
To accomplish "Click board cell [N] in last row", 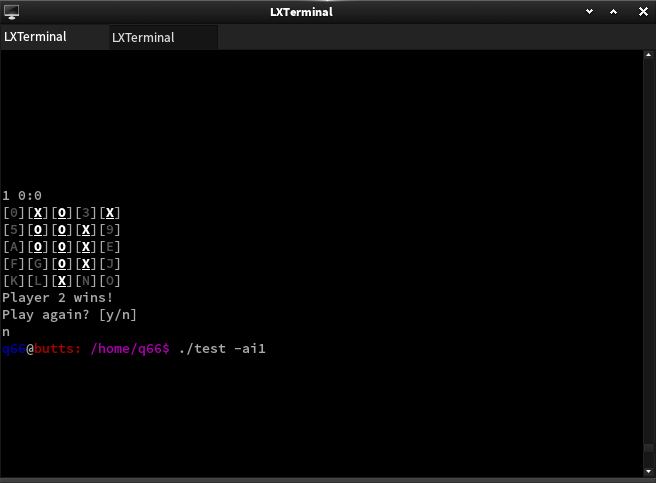I will tap(86, 281).
